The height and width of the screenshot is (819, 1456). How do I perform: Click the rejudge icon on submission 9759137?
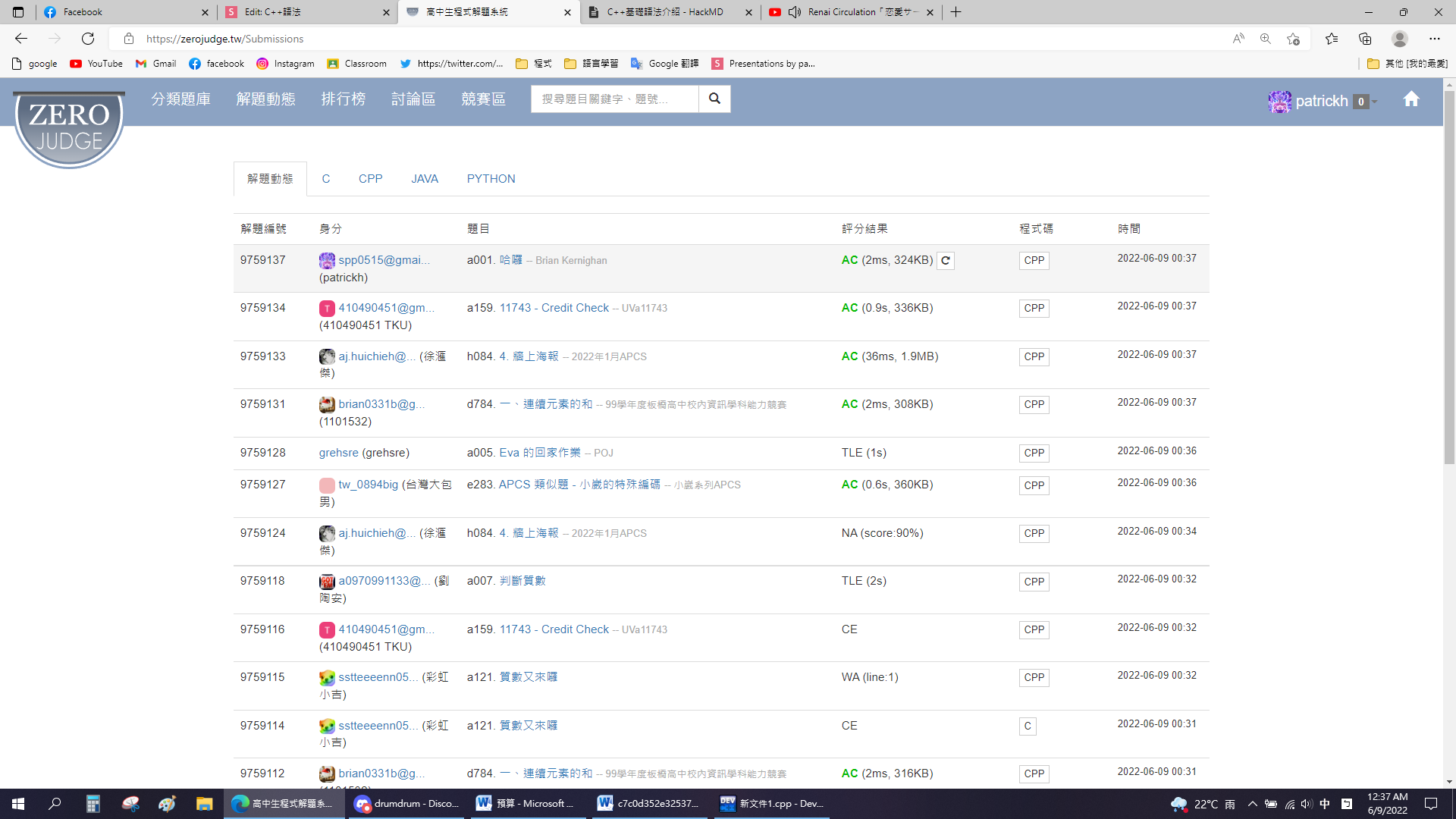945,261
